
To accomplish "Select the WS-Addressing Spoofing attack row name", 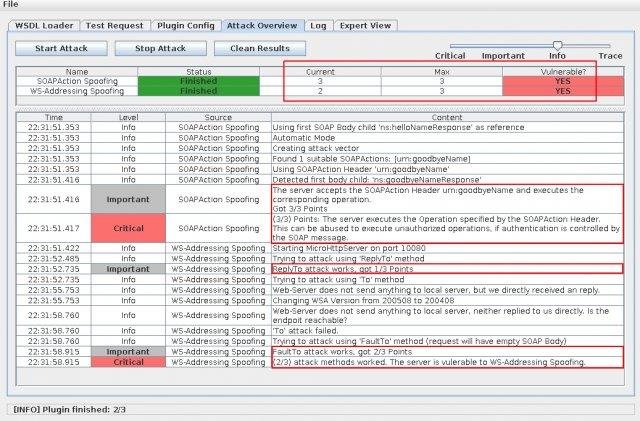I will pyautogui.click(x=77, y=91).
